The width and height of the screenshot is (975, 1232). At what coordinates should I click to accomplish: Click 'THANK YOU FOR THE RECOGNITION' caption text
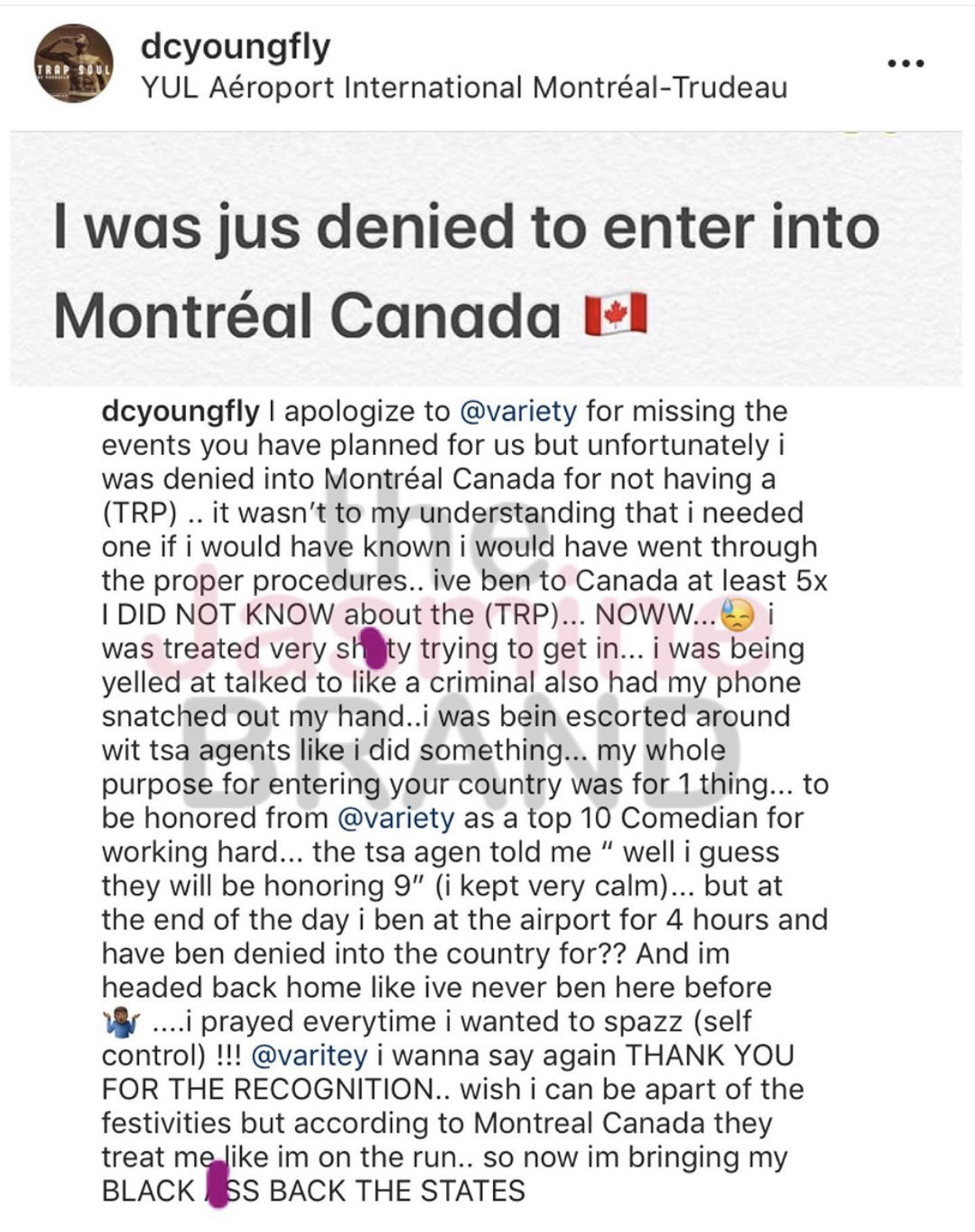click(447, 1072)
